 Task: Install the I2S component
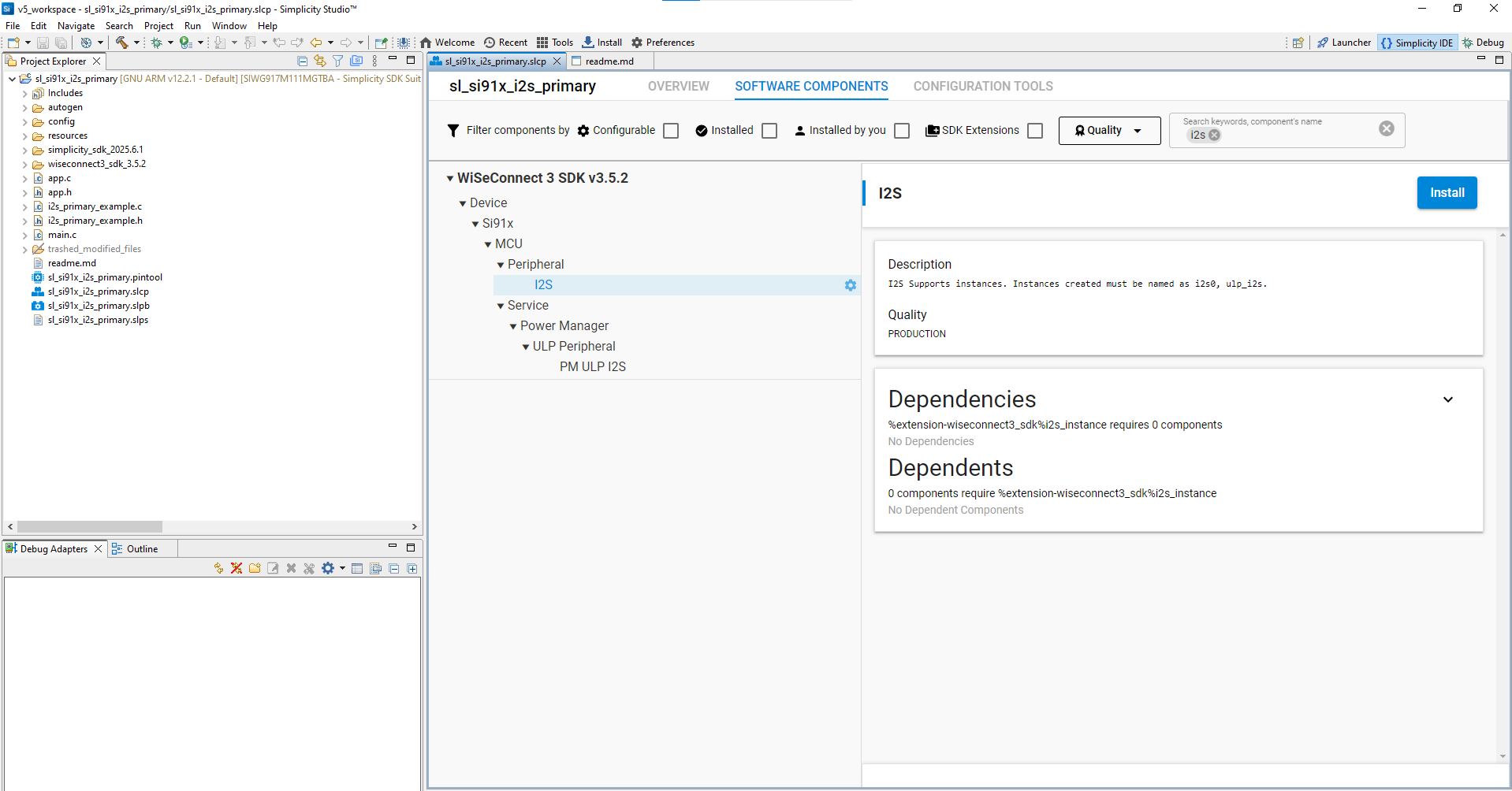click(x=1447, y=192)
